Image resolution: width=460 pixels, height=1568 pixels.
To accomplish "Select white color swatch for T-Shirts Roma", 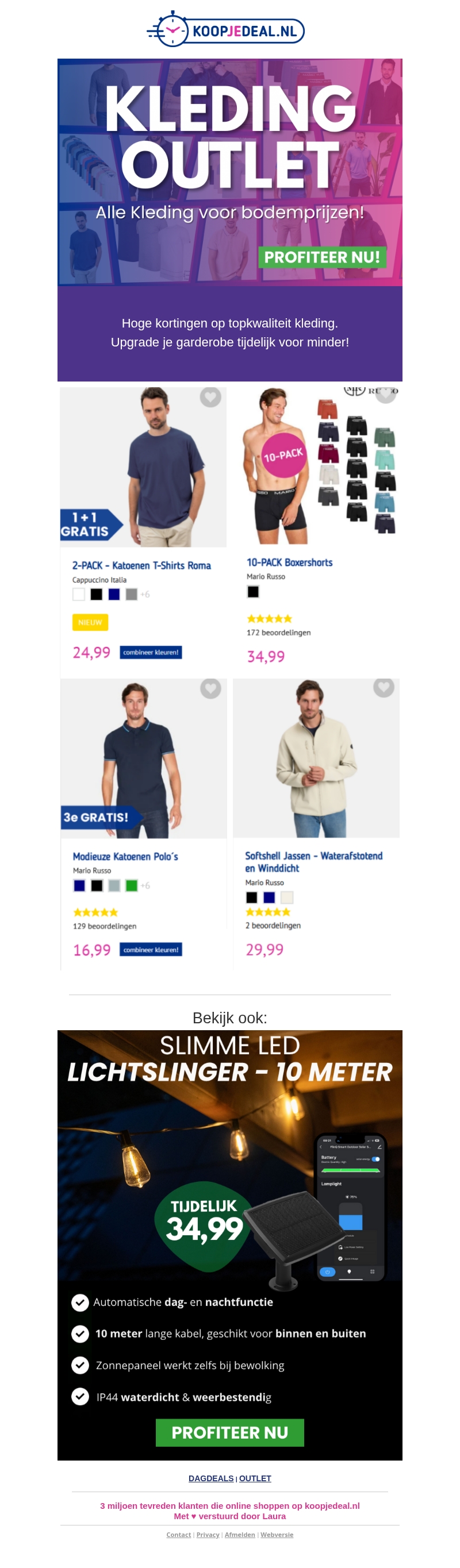I will click(x=79, y=594).
